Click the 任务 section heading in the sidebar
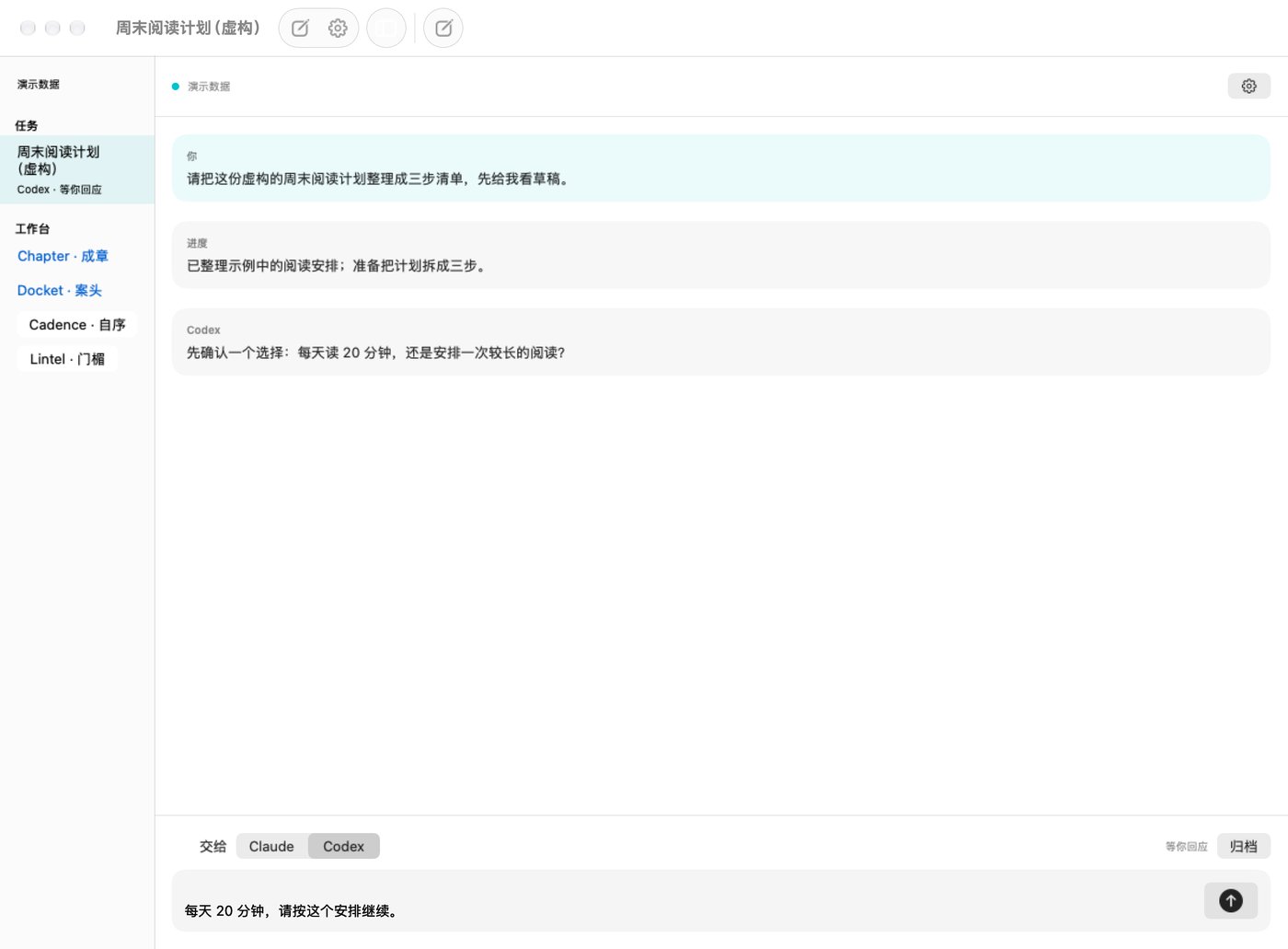The height and width of the screenshot is (949, 1288). click(27, 125)
